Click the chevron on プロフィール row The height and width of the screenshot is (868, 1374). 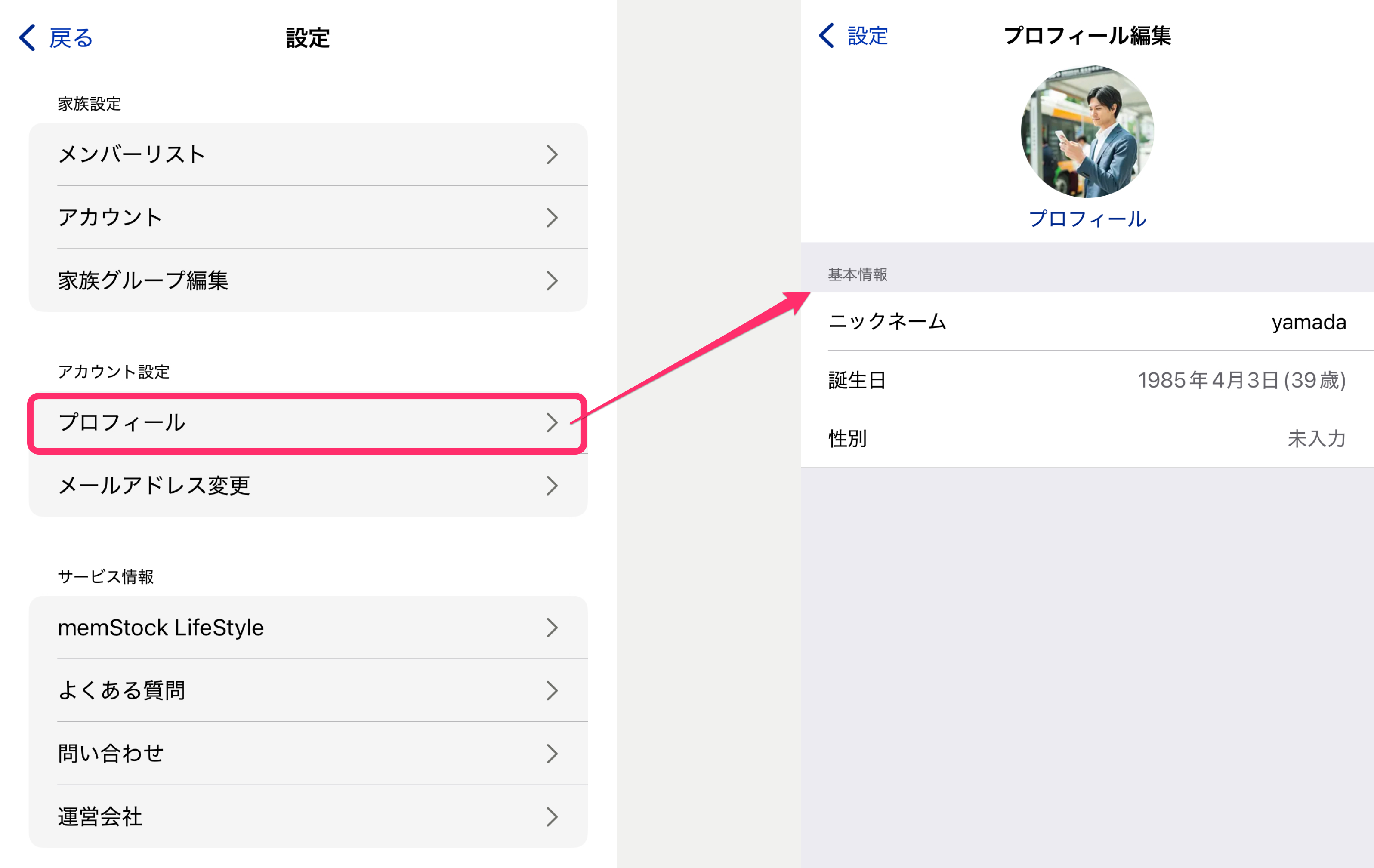click(551, 422)
